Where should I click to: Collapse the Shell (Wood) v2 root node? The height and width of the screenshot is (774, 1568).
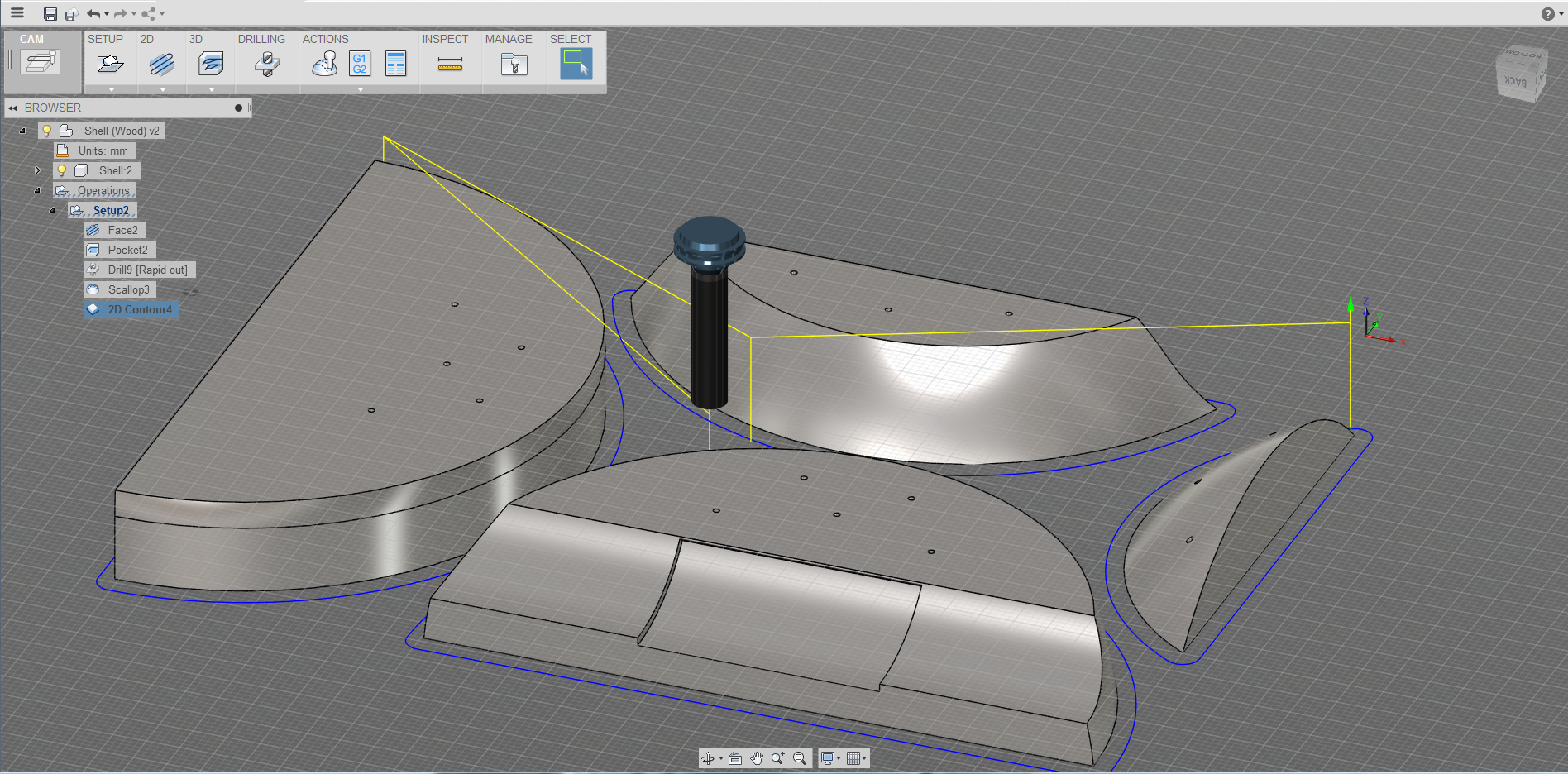22,131
